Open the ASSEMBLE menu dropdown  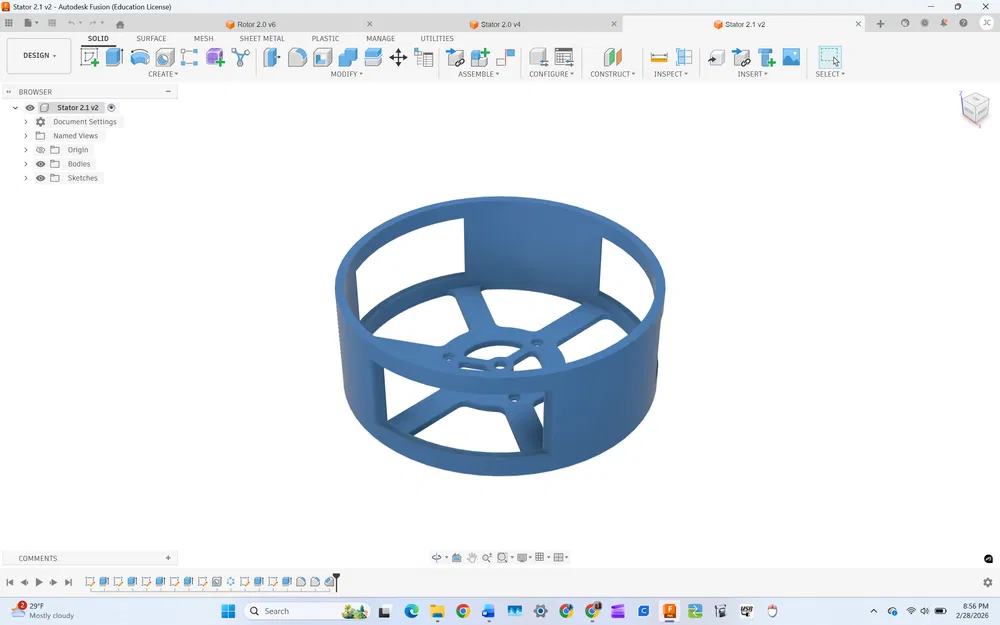478,74
